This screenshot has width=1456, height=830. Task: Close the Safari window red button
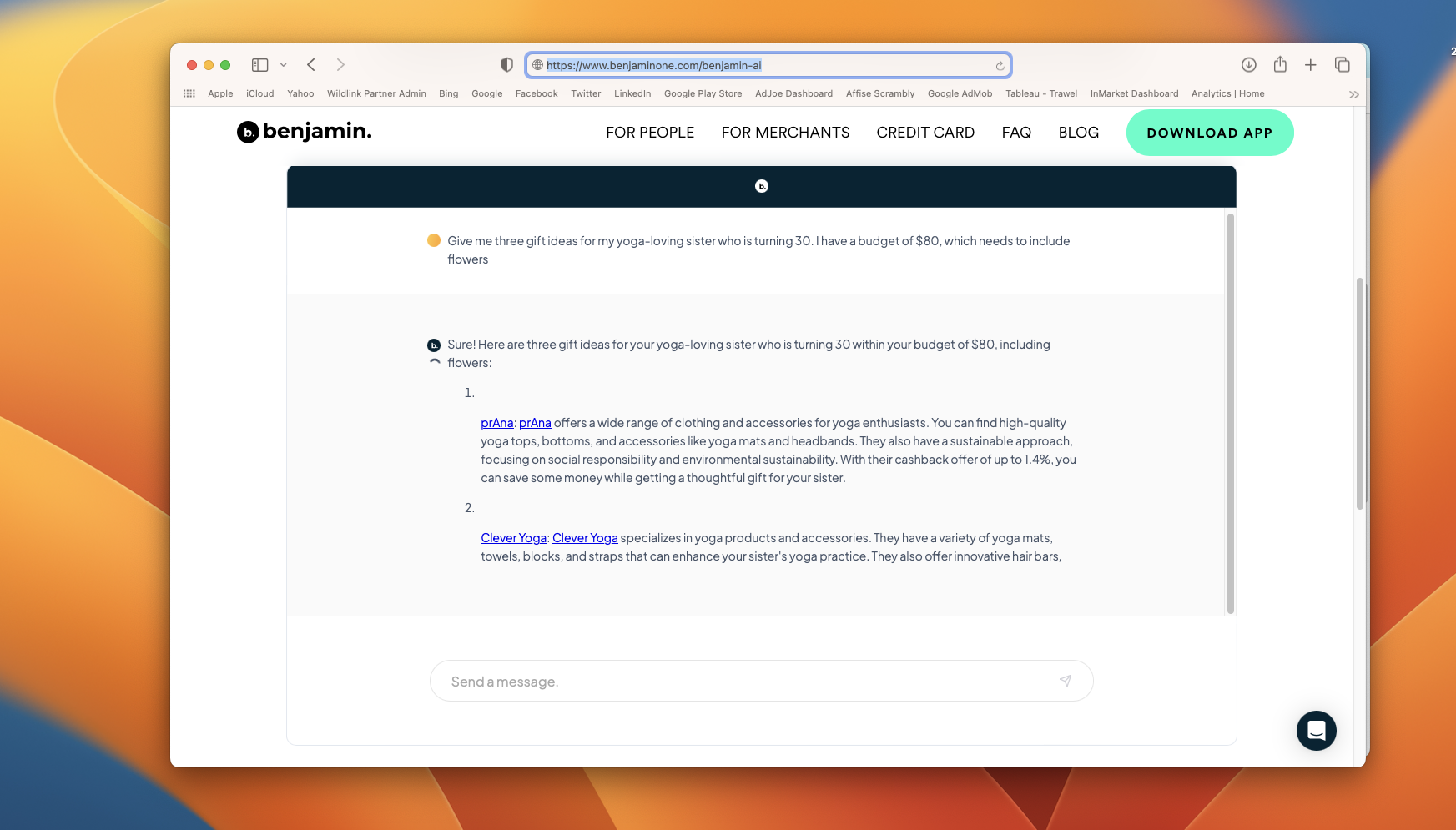tap(192, 65)
